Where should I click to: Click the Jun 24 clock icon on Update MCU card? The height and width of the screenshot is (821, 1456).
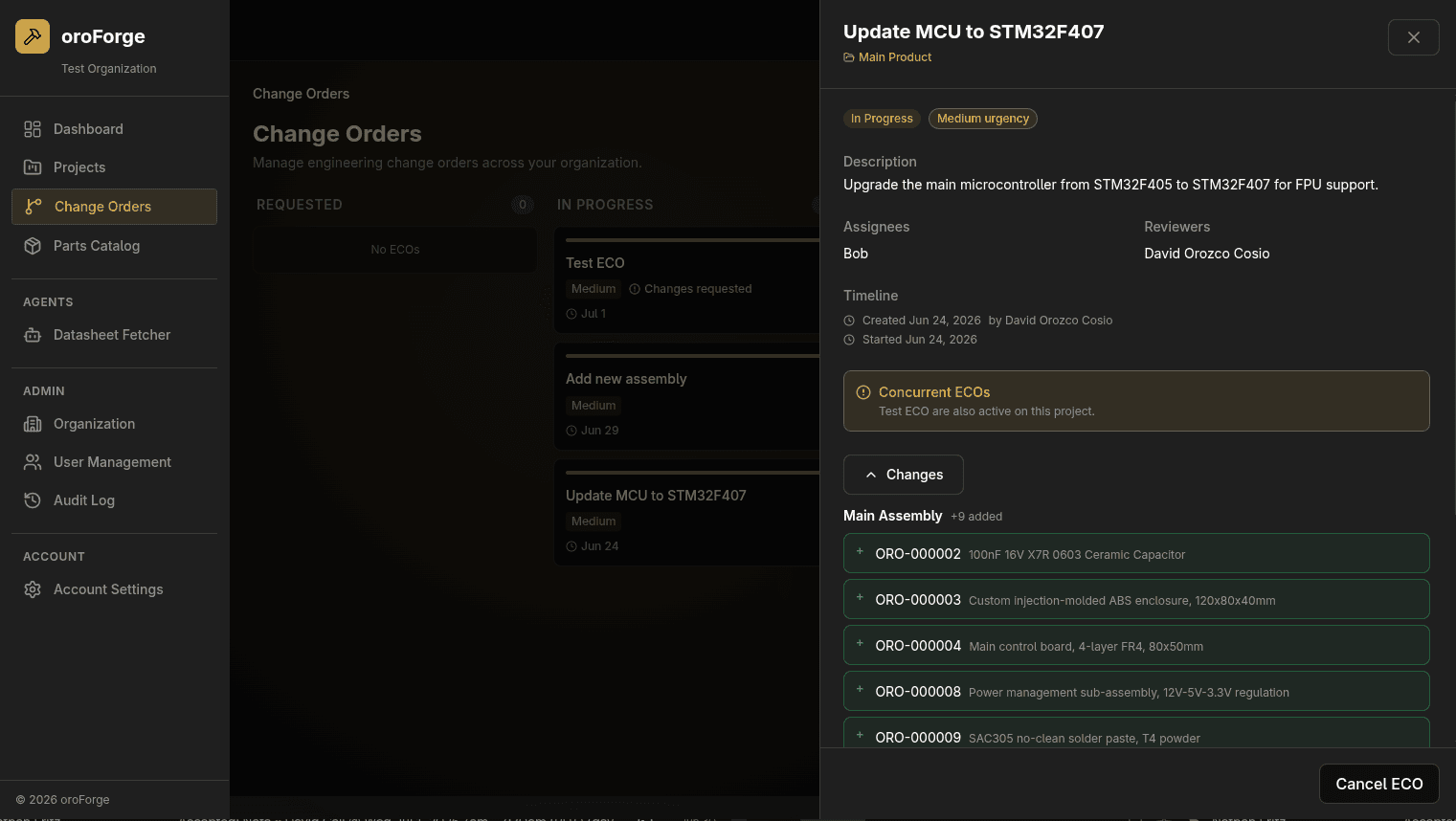point(571,546)
